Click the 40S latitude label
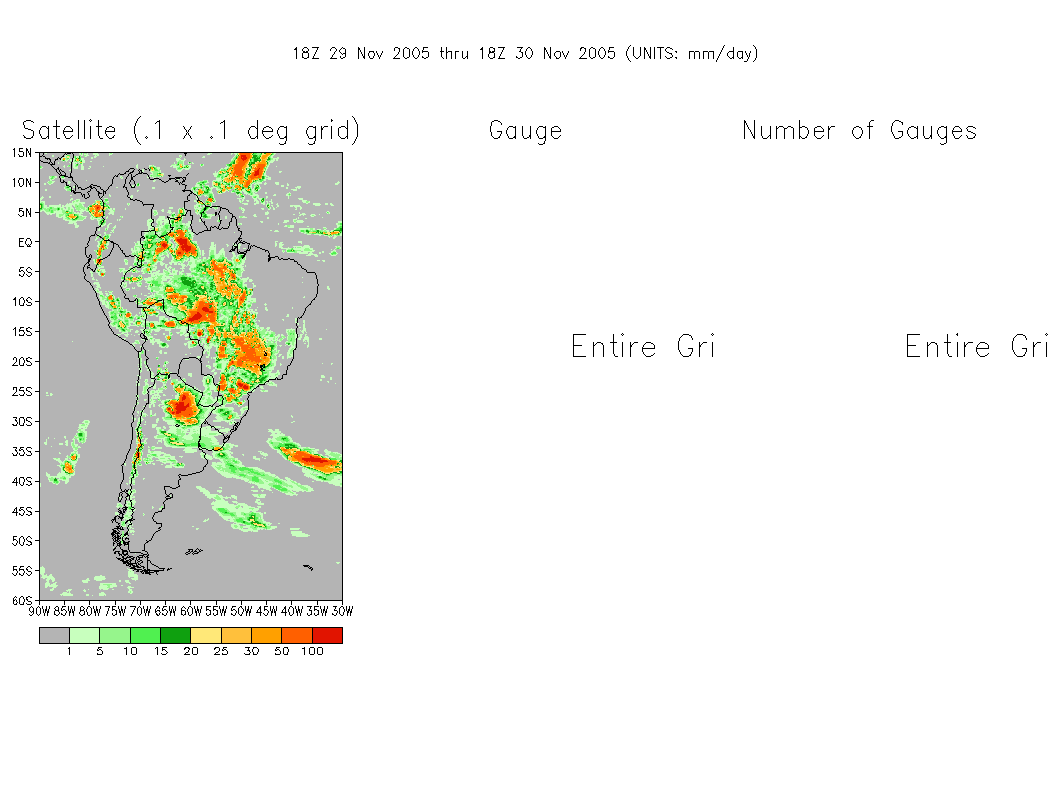The width and height of the screenshot is (1050, 800). pyautogui.click(x=21, y=481)
